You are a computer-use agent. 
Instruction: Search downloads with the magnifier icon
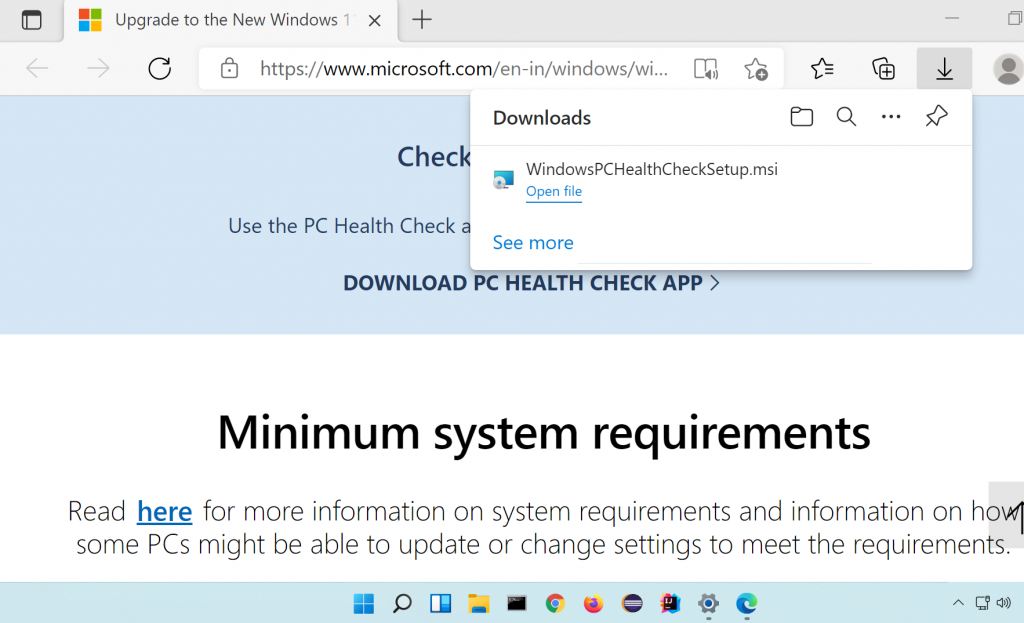pyautogui.click(x=846, y=116)
